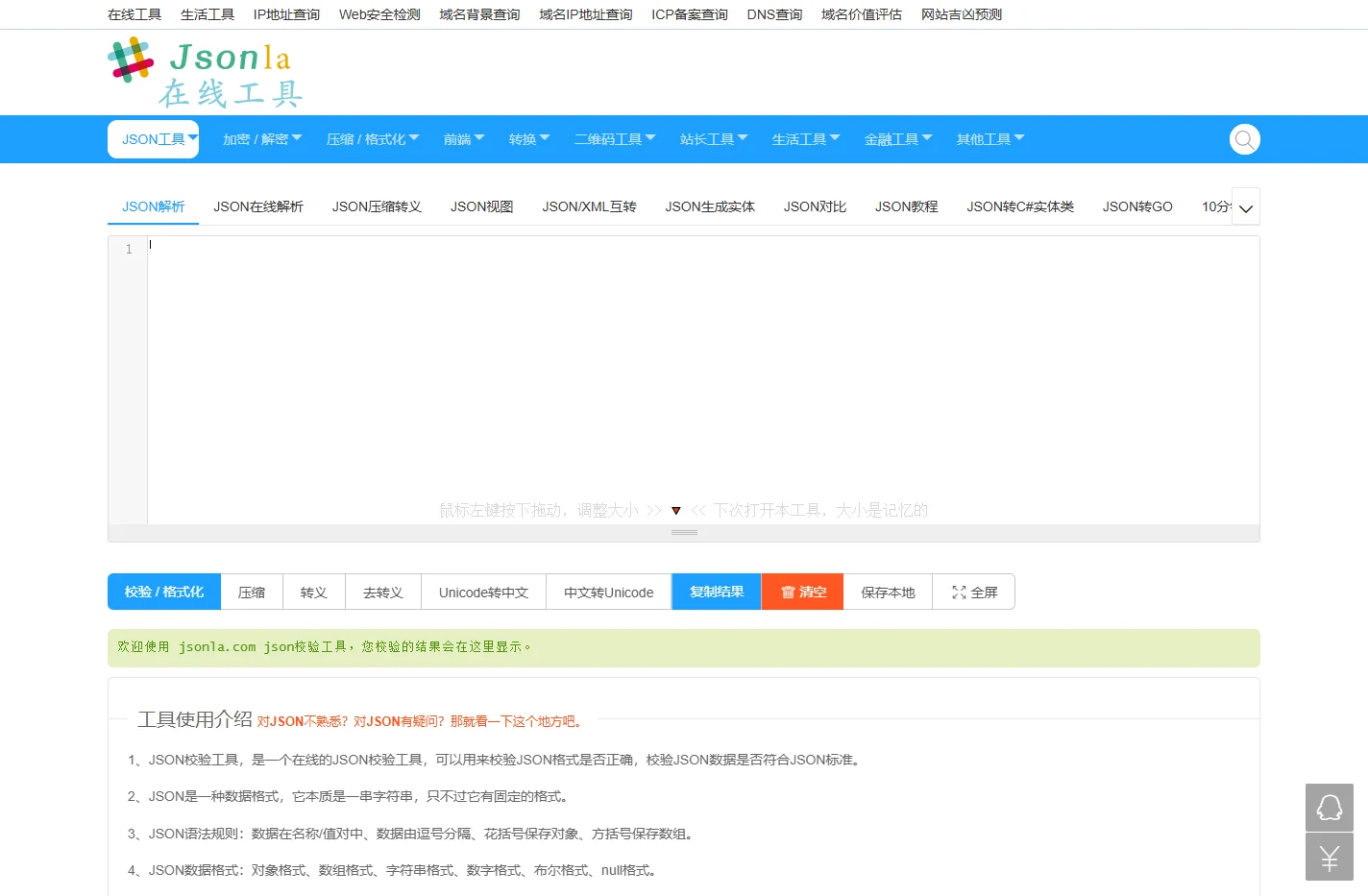Click the Jsonla site logo
Image resolution: width=1368 pixels, height=896 pixels.
click(x=206, y=72)
